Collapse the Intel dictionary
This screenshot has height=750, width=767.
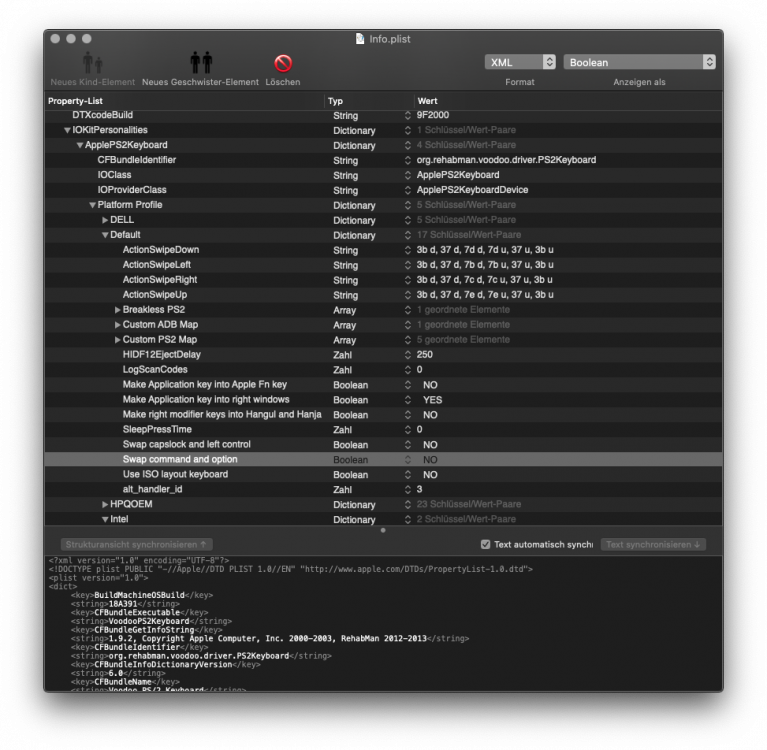point(105,520)
